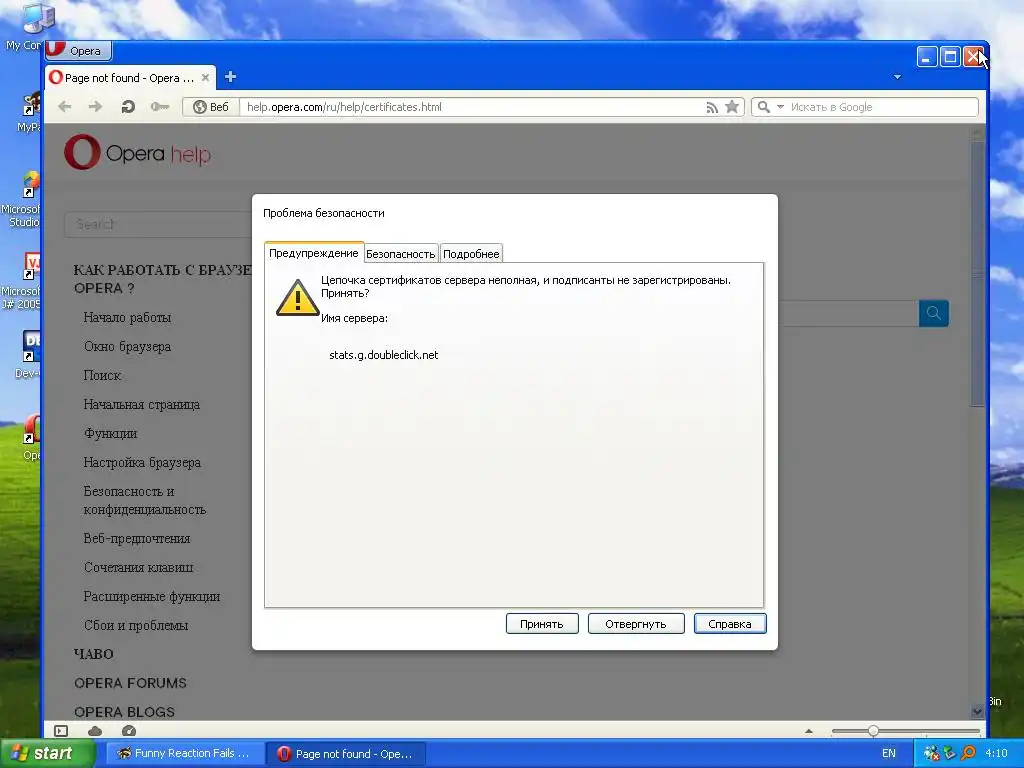The image size is (1024, 768).
Task: Switch to Предупреждение tab
Action: pos(313,253)
